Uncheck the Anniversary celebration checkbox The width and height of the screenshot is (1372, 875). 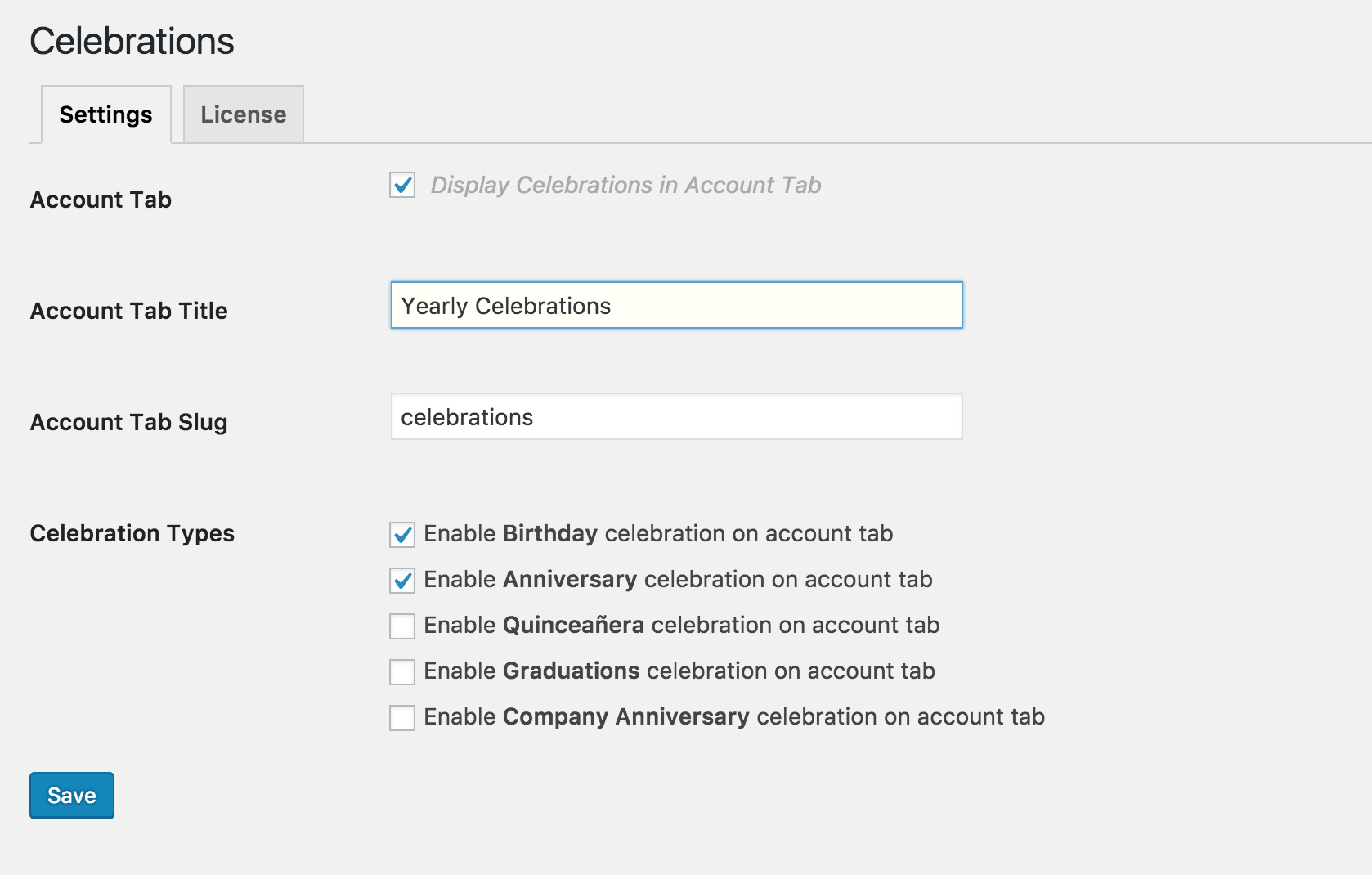[402, 581]
